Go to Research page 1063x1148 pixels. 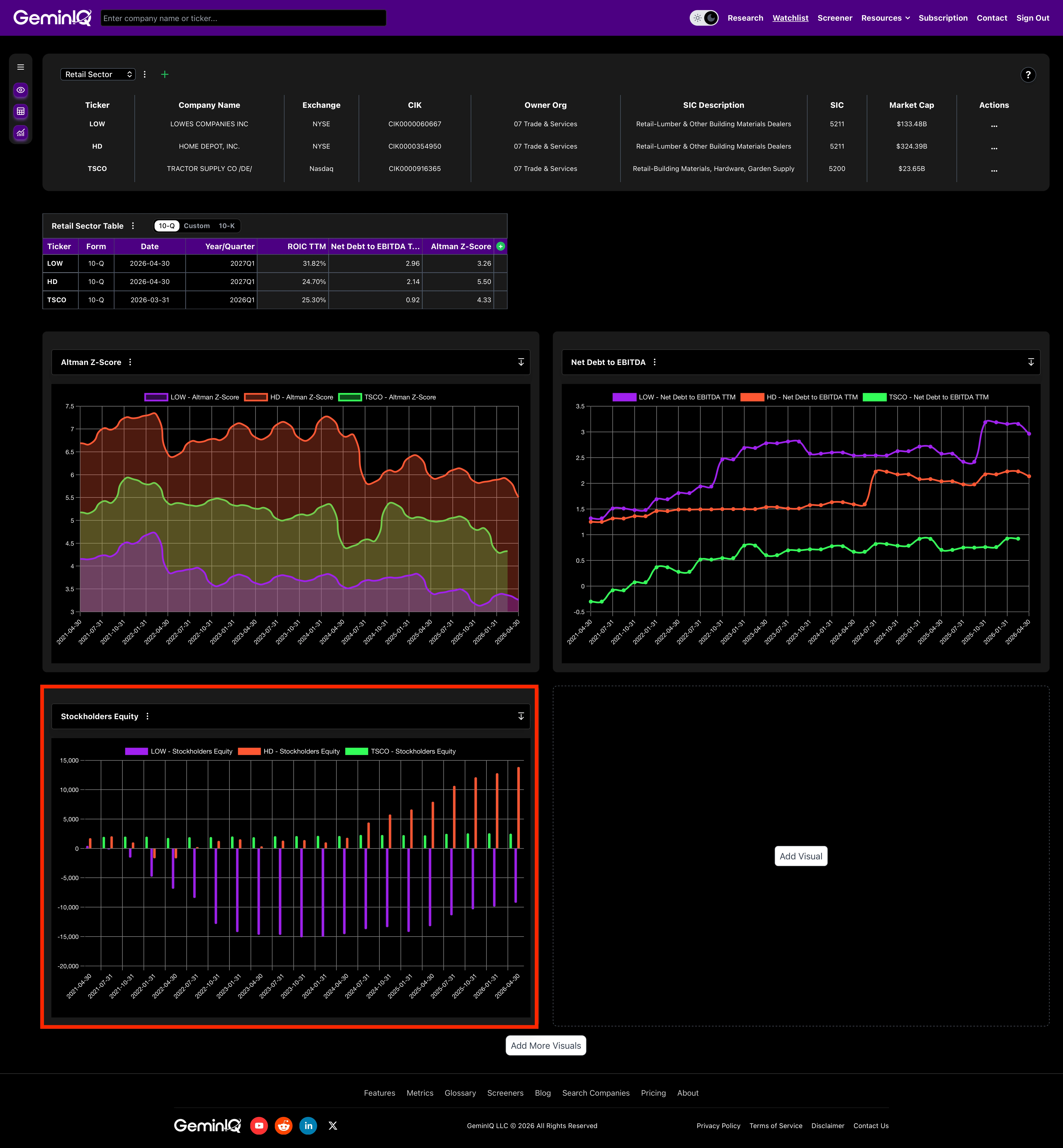(746, 18)
